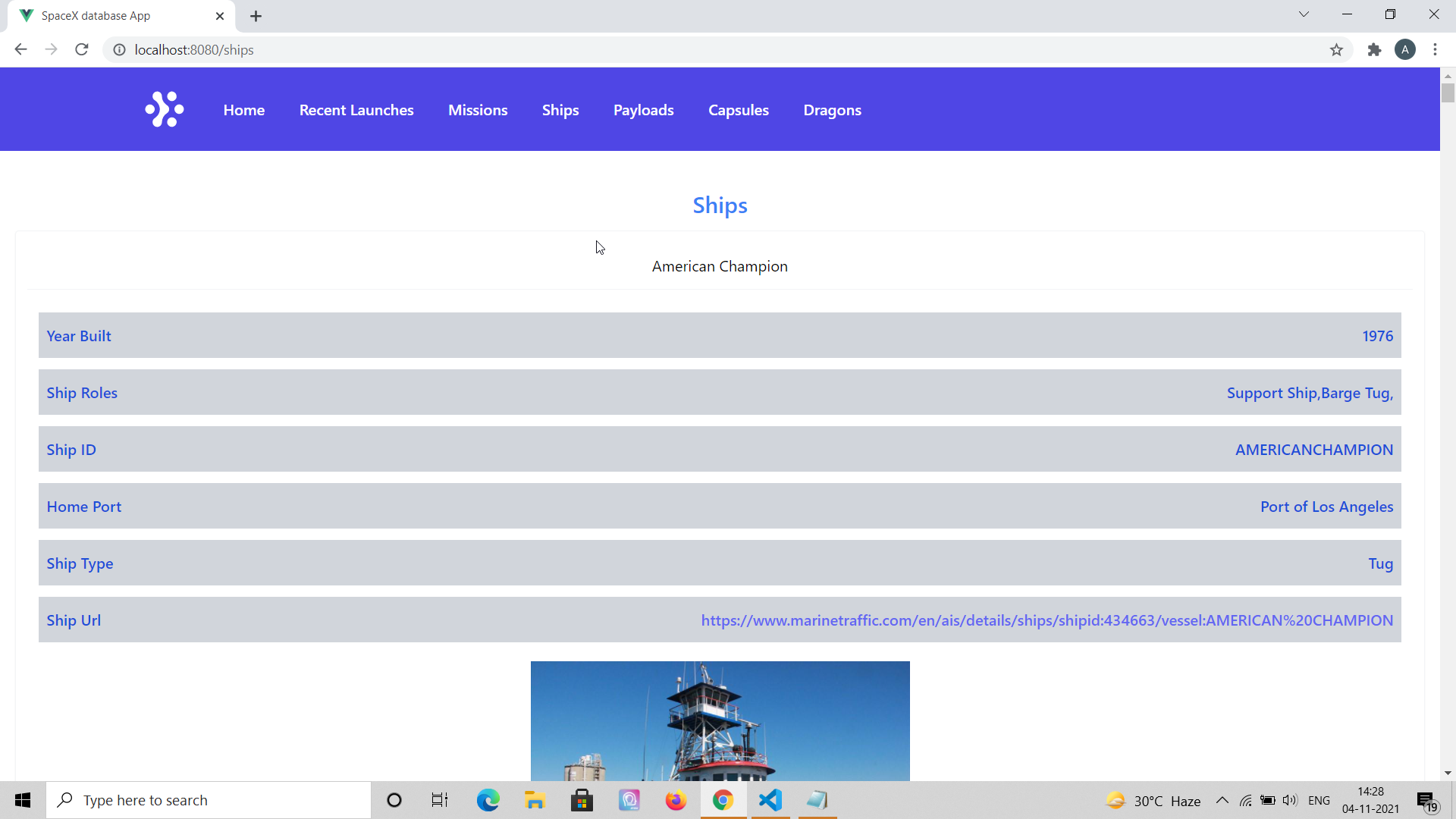Bookmark this page with star icon

coord(1336,50)
